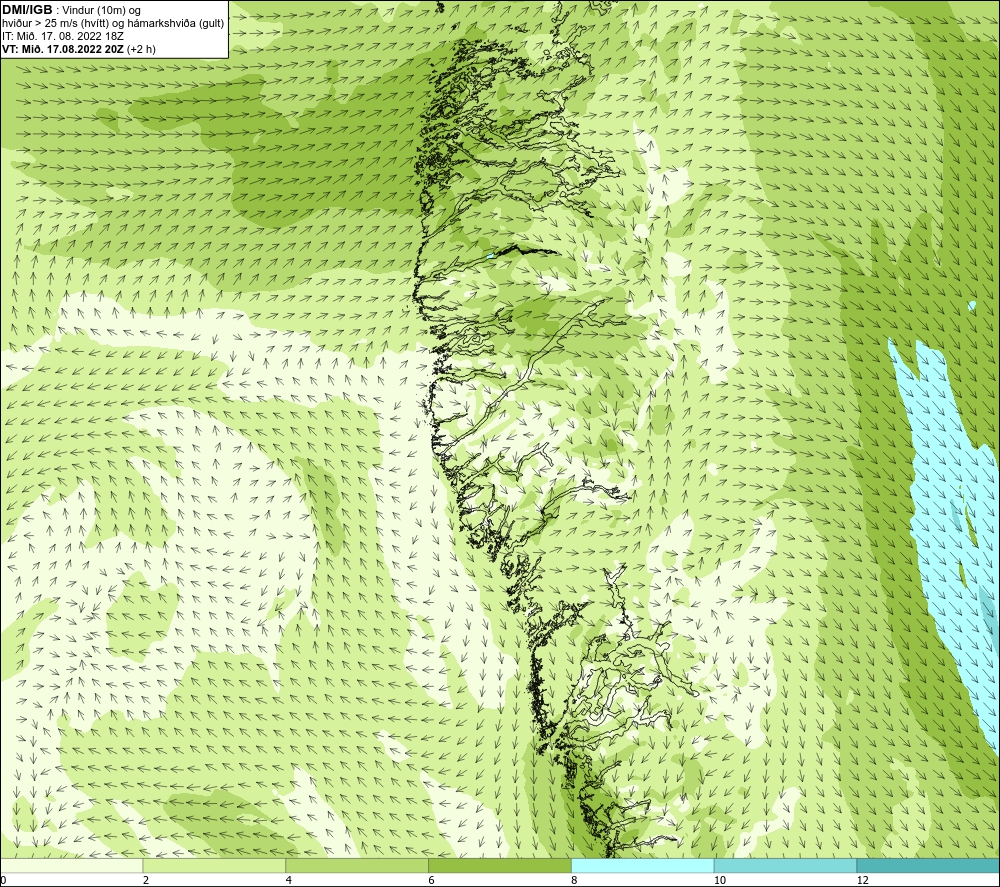The width and height of the screenshot is (1000, 887).
Task: Click the scale label '4'
Action: pyautogui.click(x=289, y=881)
